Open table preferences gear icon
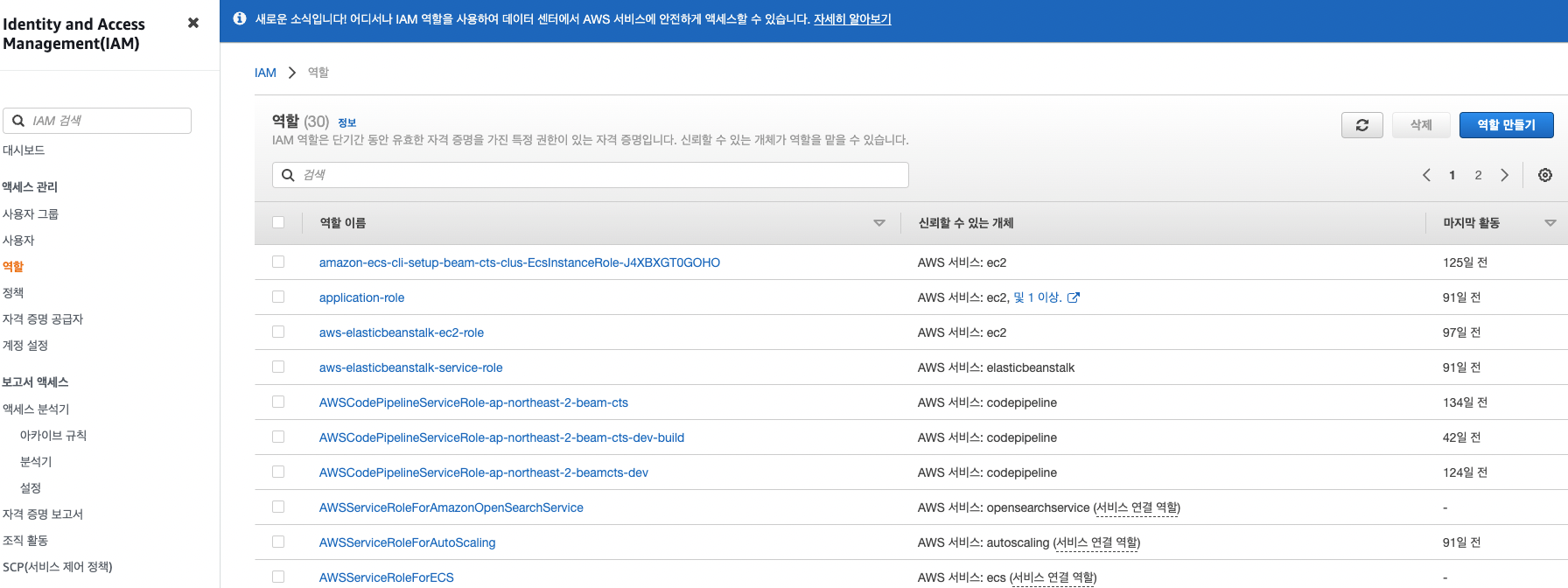Image resolution: width=1568 pixels, height=588 pixels. coord(1545,175)
